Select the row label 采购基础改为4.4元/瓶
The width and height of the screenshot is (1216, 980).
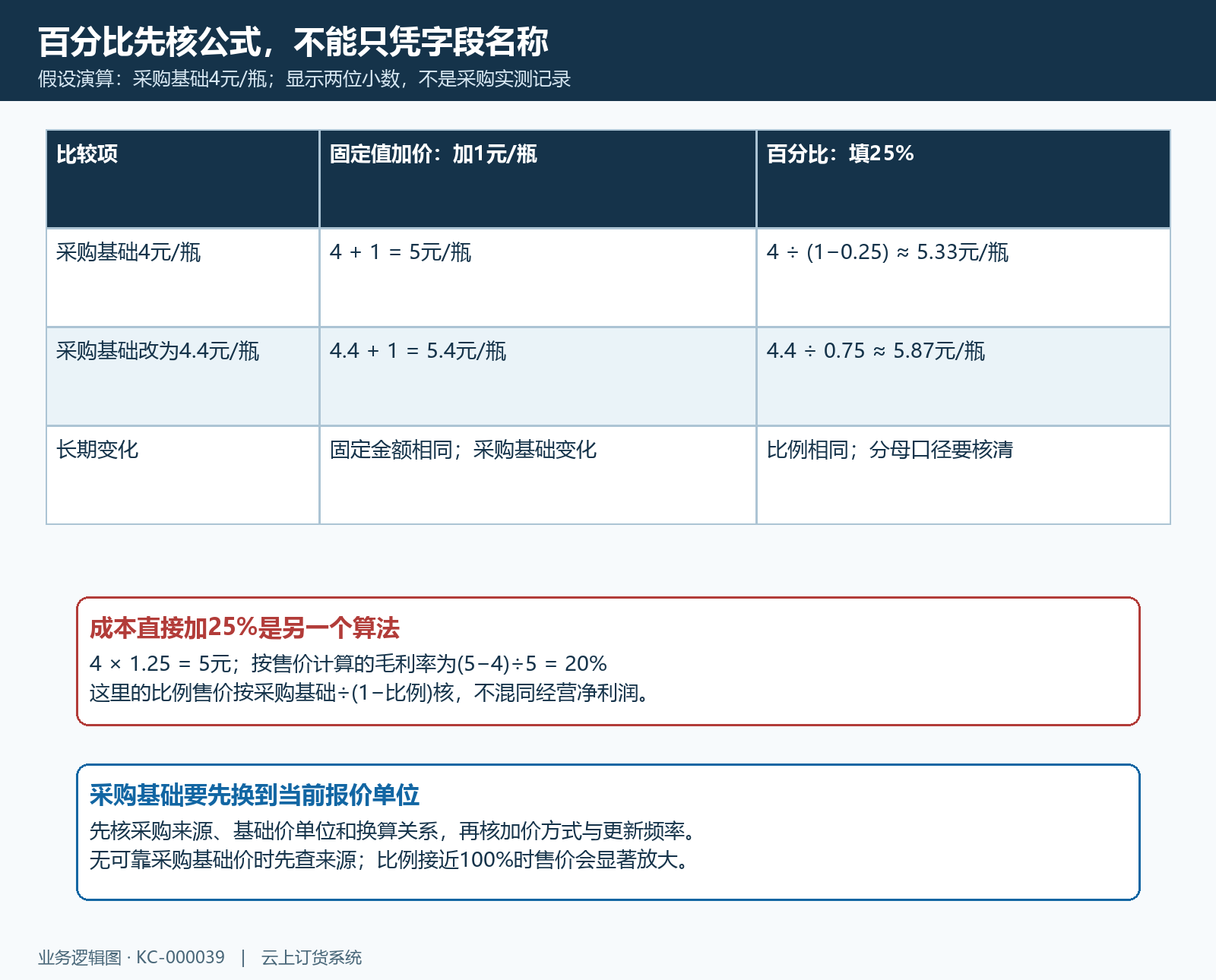coord(158,351)
